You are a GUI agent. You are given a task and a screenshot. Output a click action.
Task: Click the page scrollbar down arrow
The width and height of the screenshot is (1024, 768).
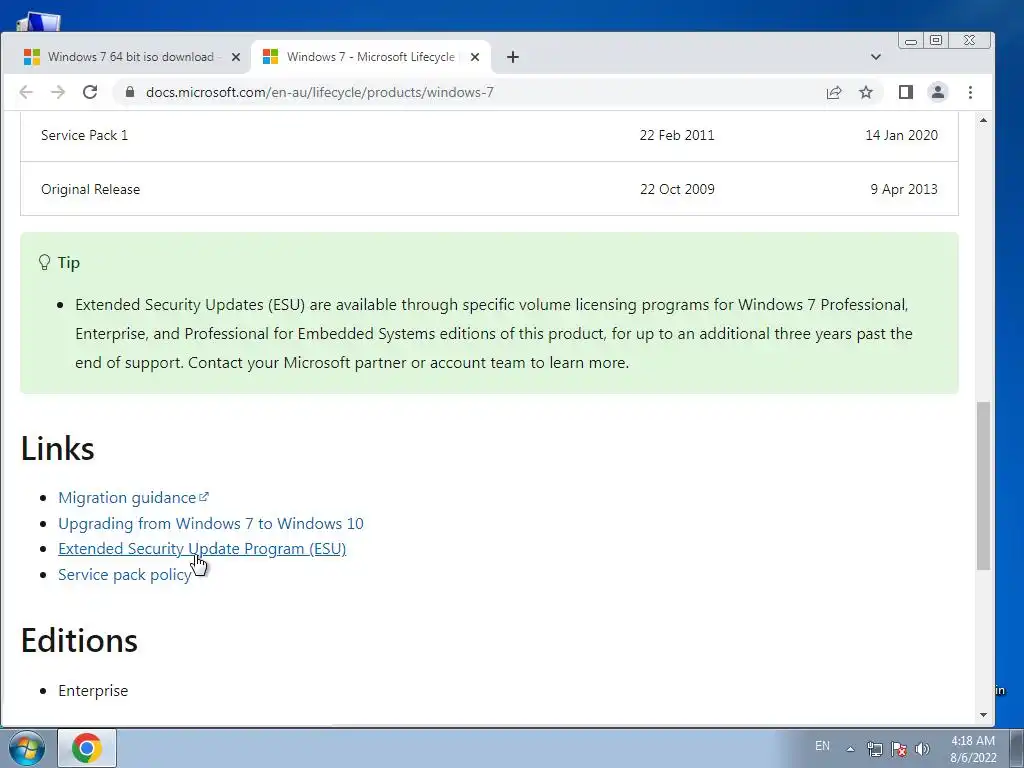pos(984,714)
